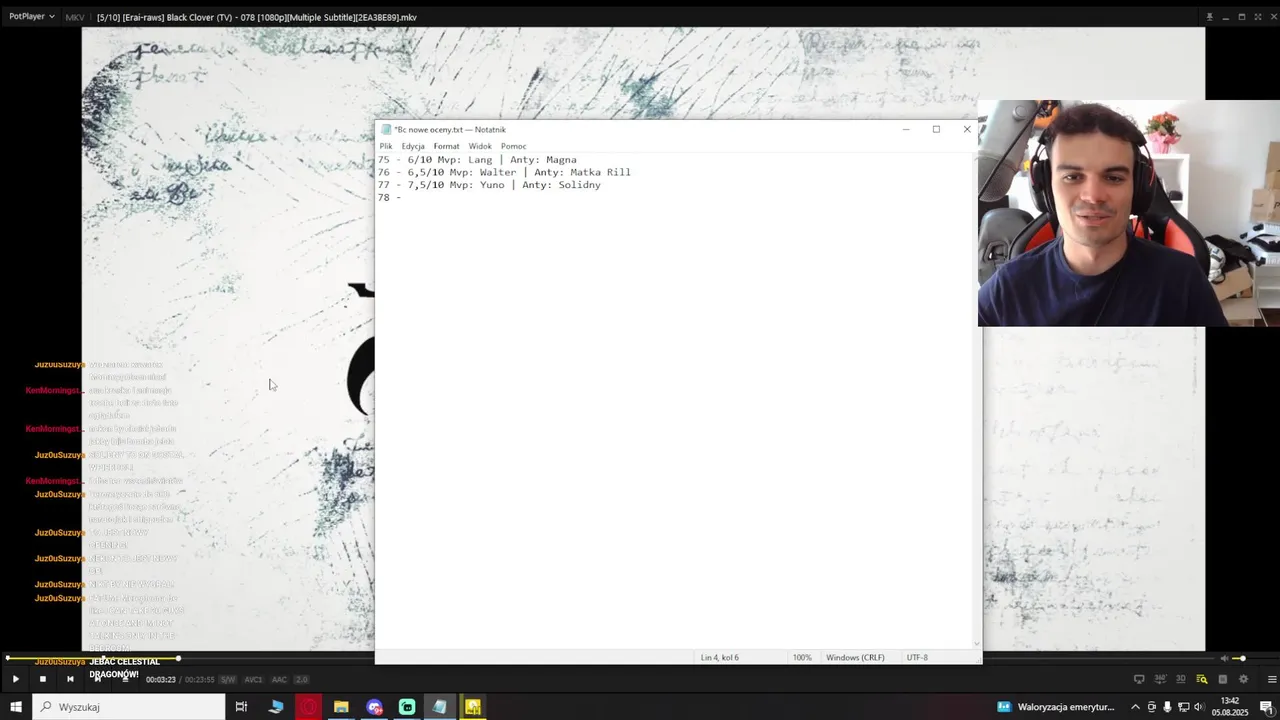Screen dimensions: 1280x720
Task: Open the Windows notification center icon
Action: pos(1266,707)
